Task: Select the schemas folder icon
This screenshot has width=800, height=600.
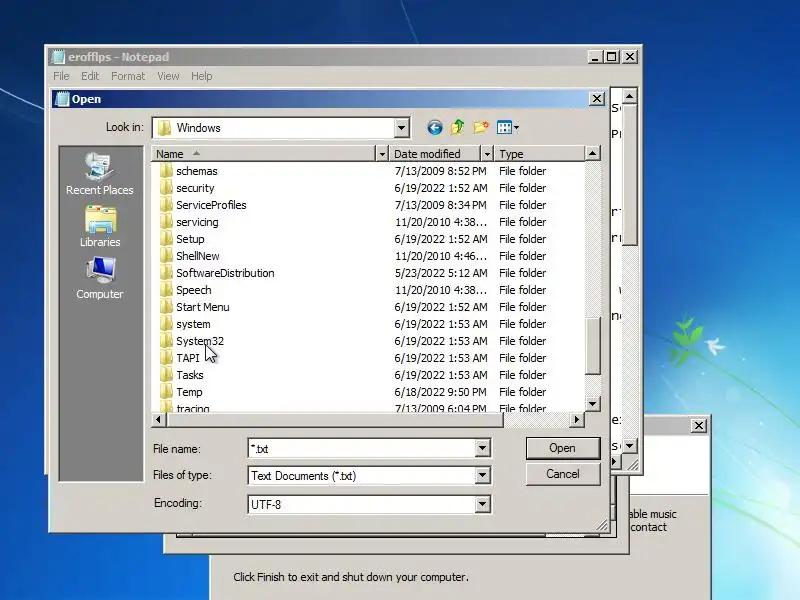Action: click(x=166, y=171)
